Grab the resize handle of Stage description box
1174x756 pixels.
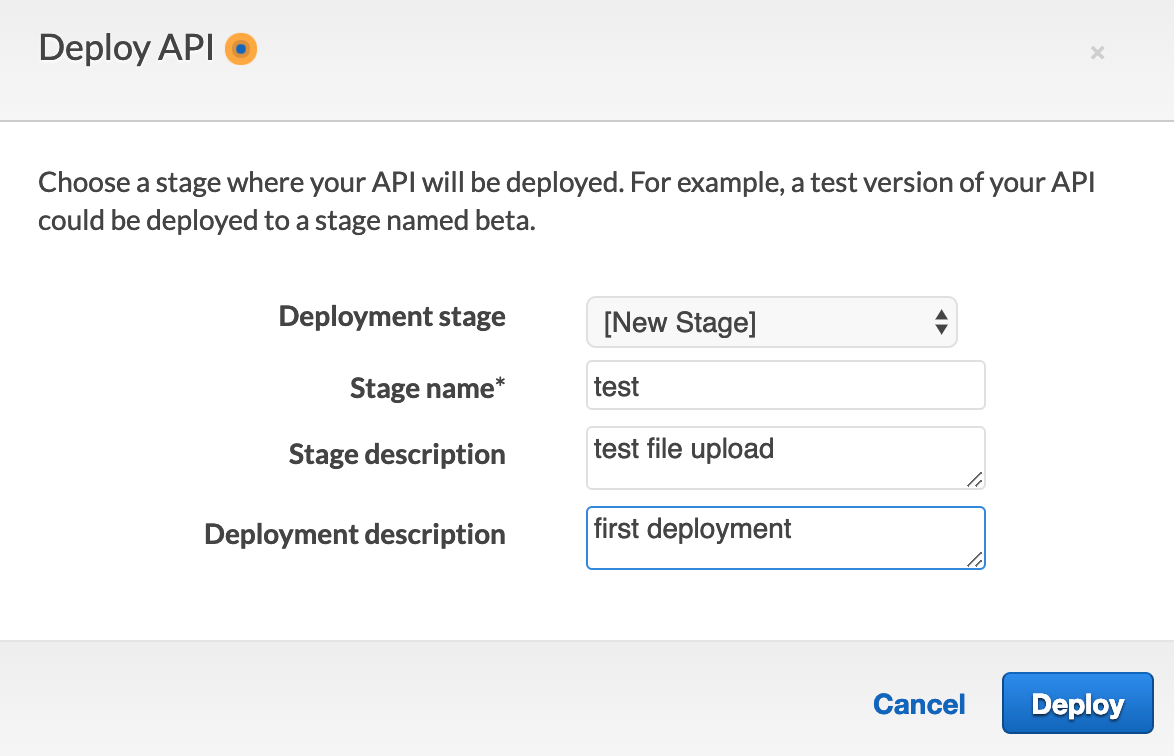click(x=974, y=479)
